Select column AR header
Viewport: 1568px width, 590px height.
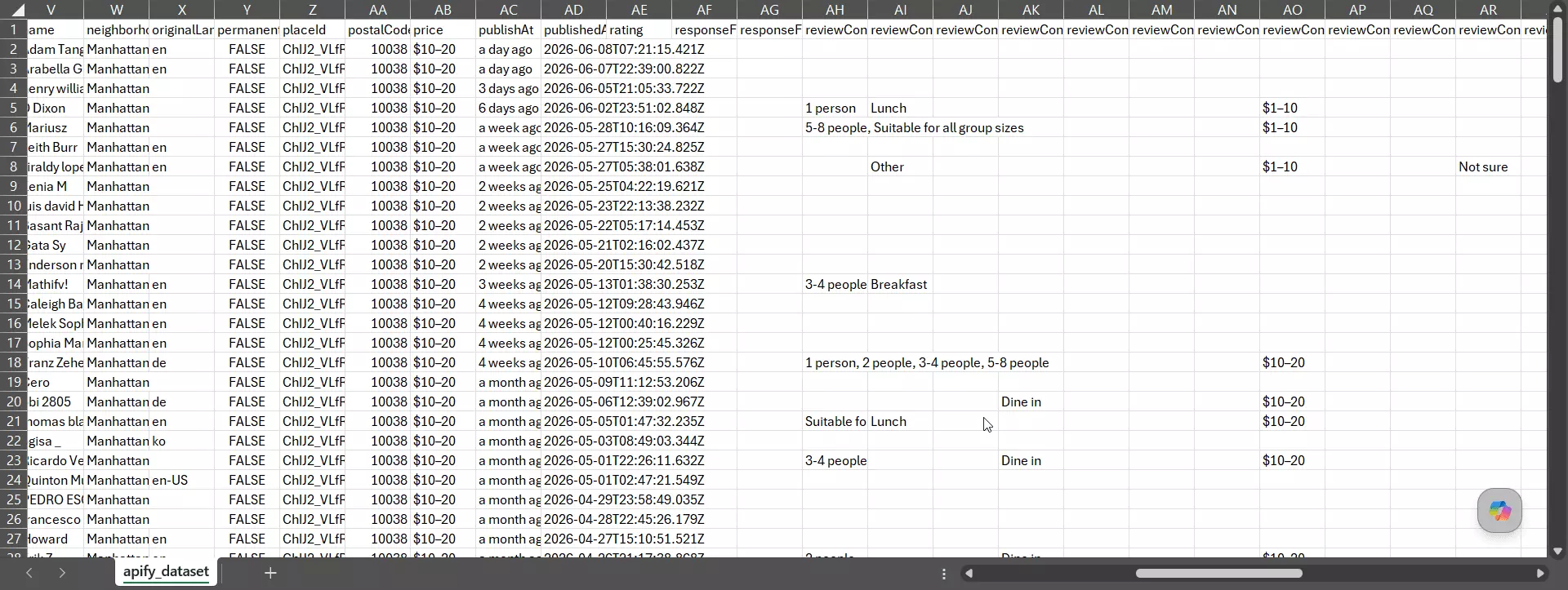(x=1489, y=10)
